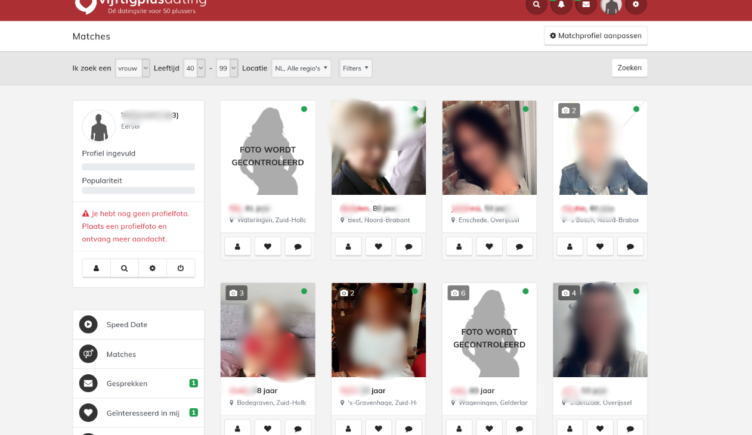Open the minimum age dropdown showing 40

coord(194,68)
